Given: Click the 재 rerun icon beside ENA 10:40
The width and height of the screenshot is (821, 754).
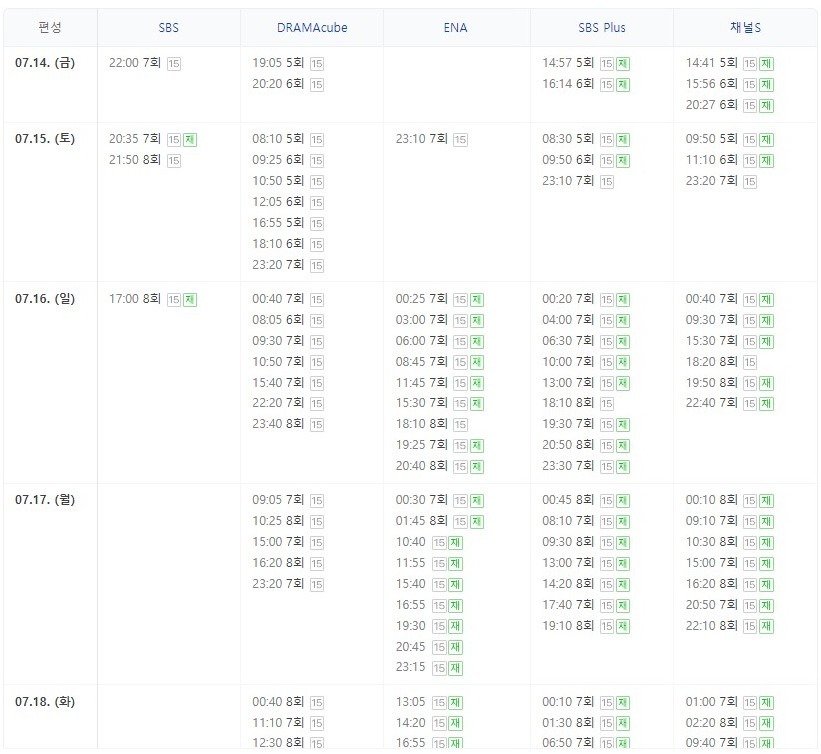Looking at the screenshot, I should click(x=456, y=543).
